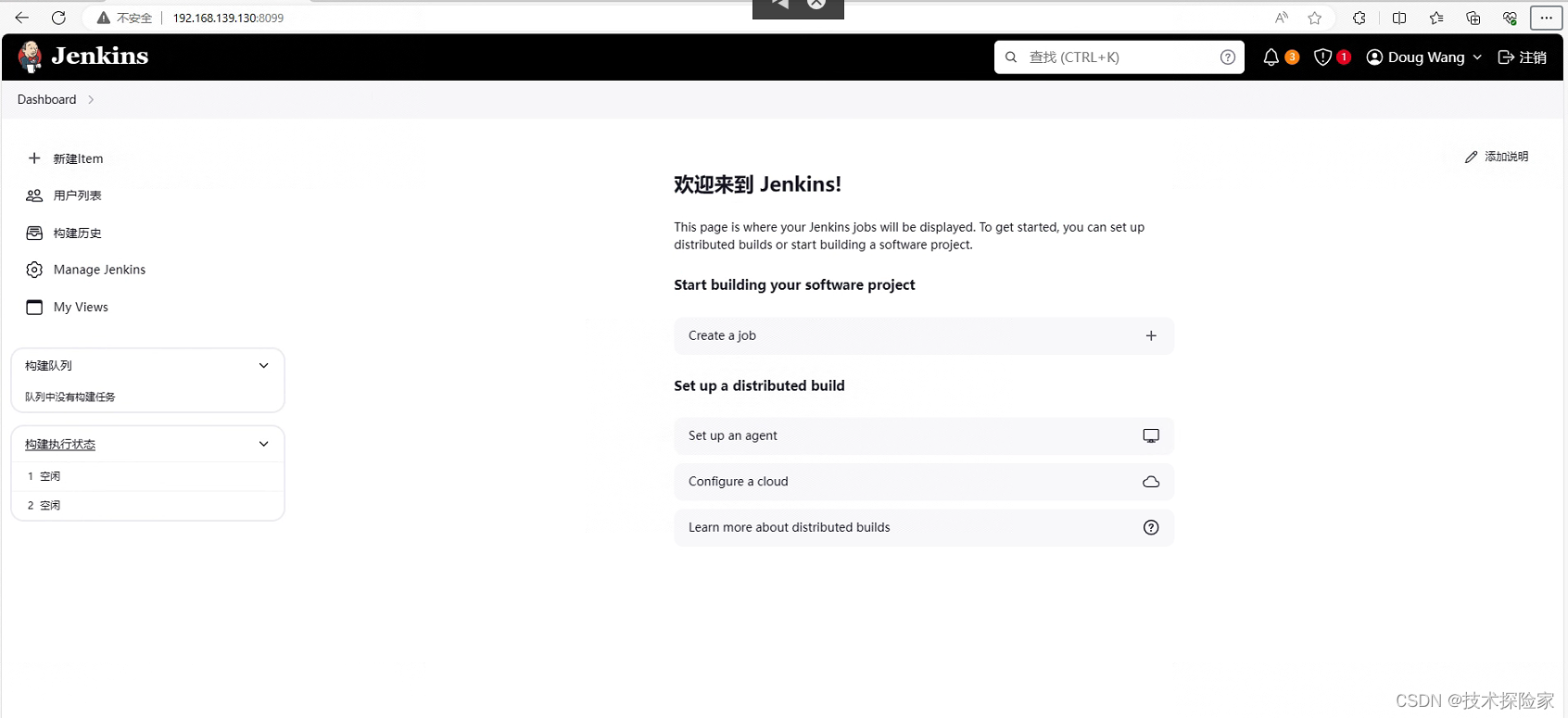Open Doug Wang user dropdown chevron
Image resolution: width=1568 pixels, height=718 pixels.
coord(1477,57)
